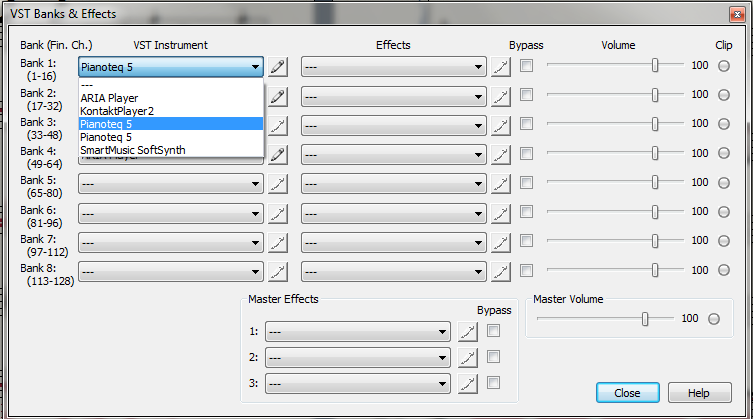Open Bank 7 VST Instrument dropdown
The width and height of the screenshot is (753, 419).
170,243
